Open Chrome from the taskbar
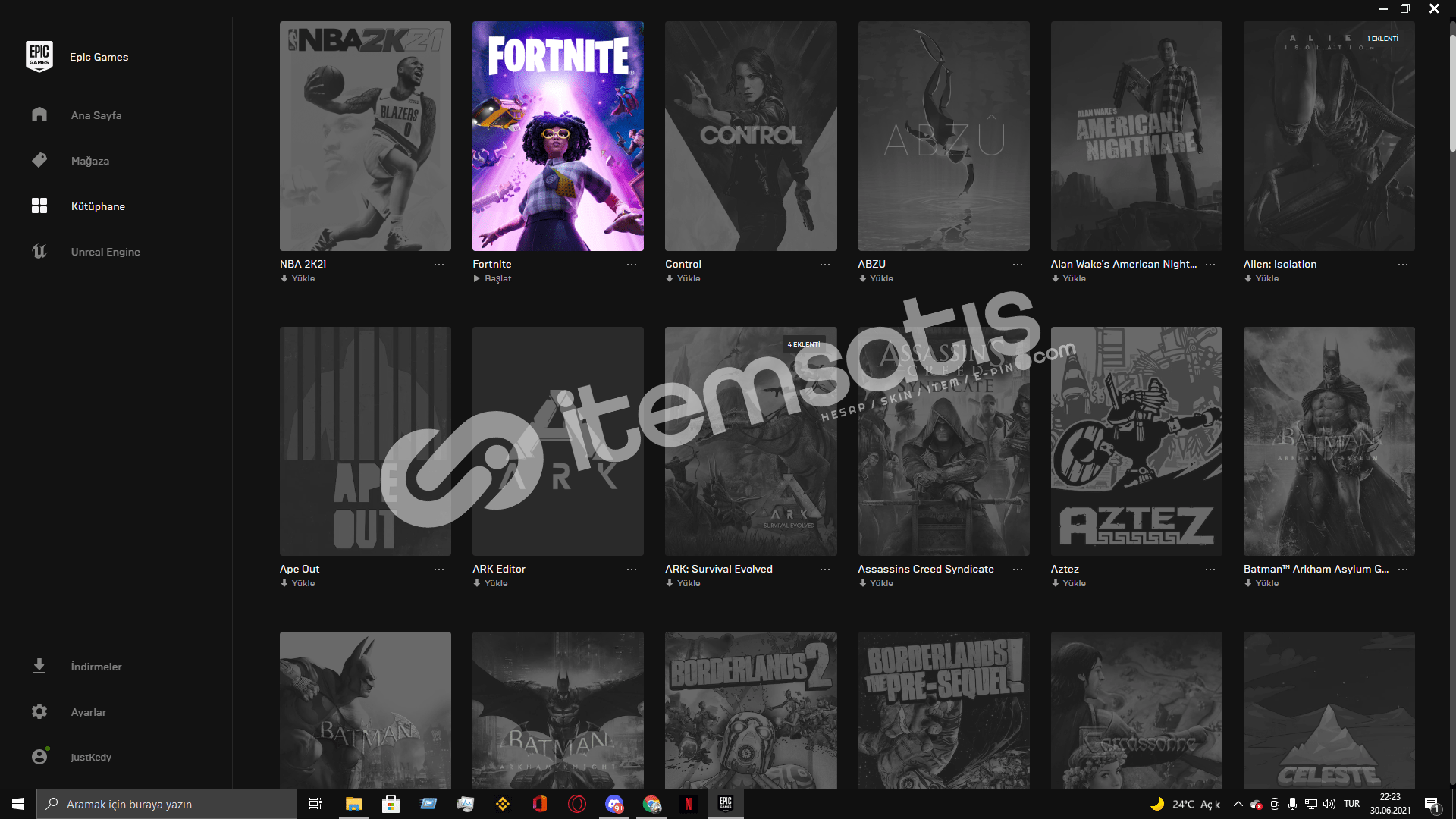This screenshot has height=819, width=1456. point(651,804)
